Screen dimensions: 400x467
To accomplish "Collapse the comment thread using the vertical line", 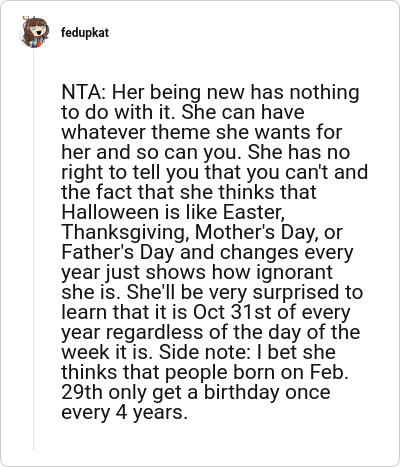I will (33, 248).
